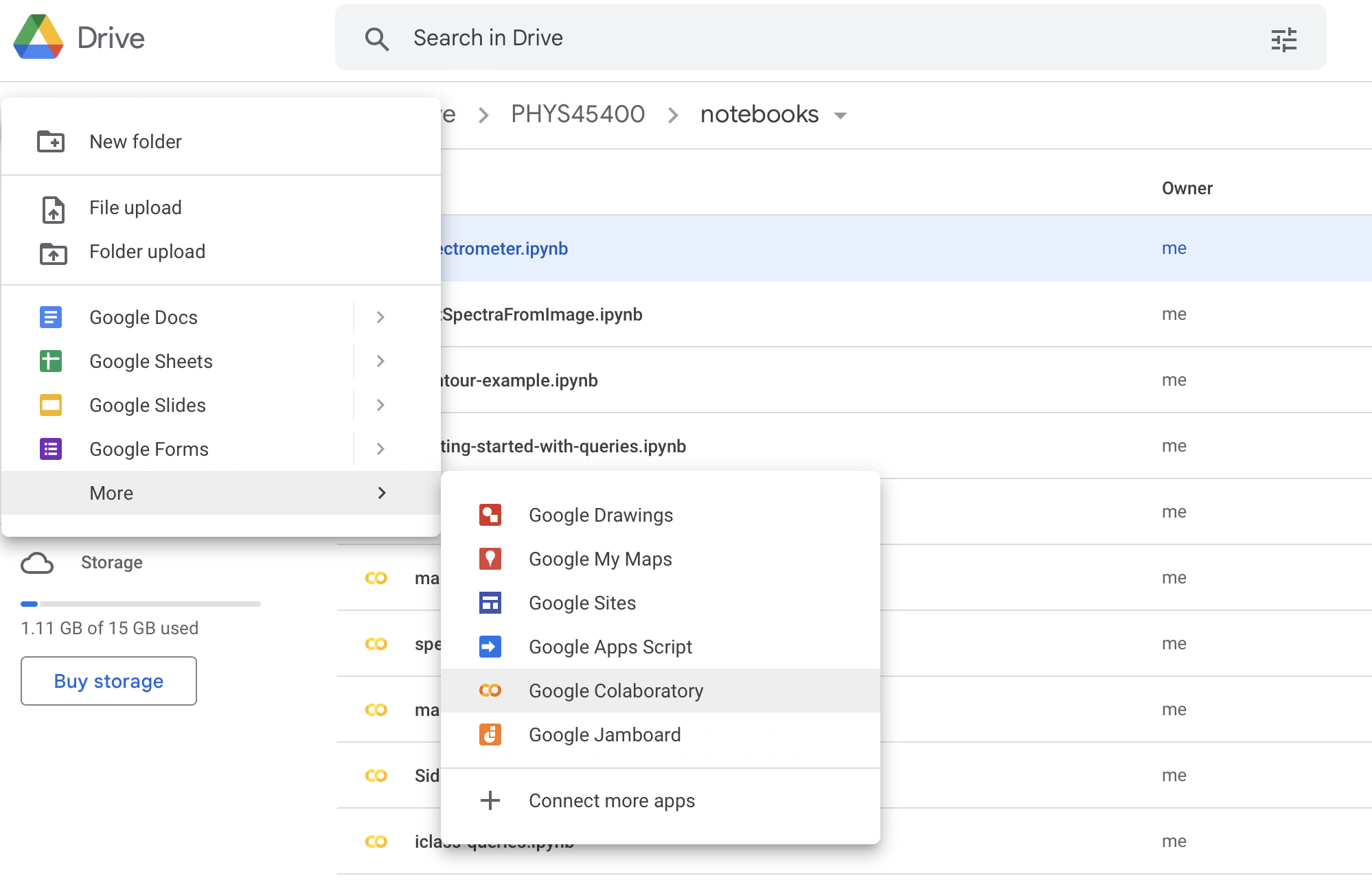
Task: Click the File upload icon
Action: pyautogui.click(x=53, y=209)
